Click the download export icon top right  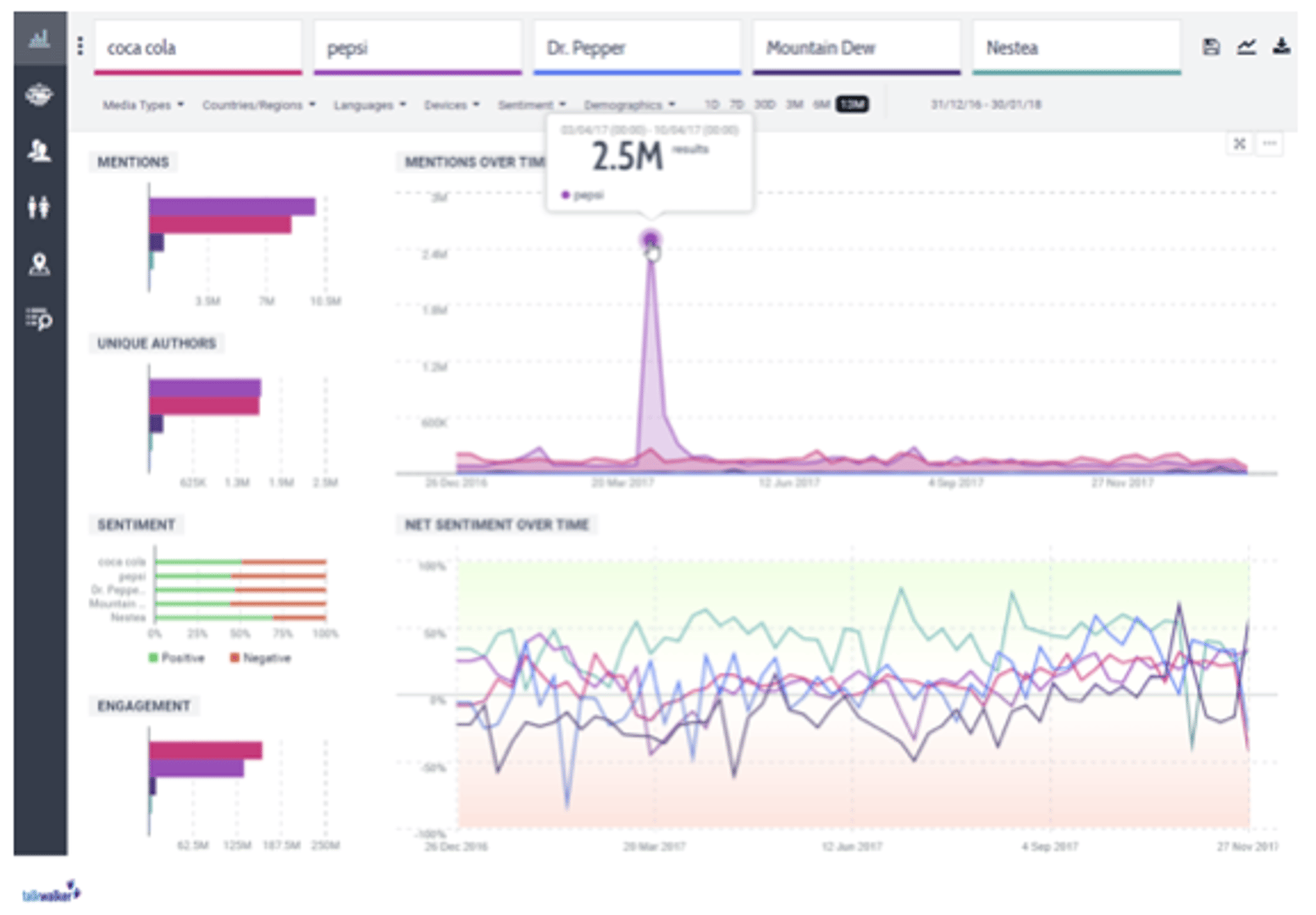pos(1280,47)
